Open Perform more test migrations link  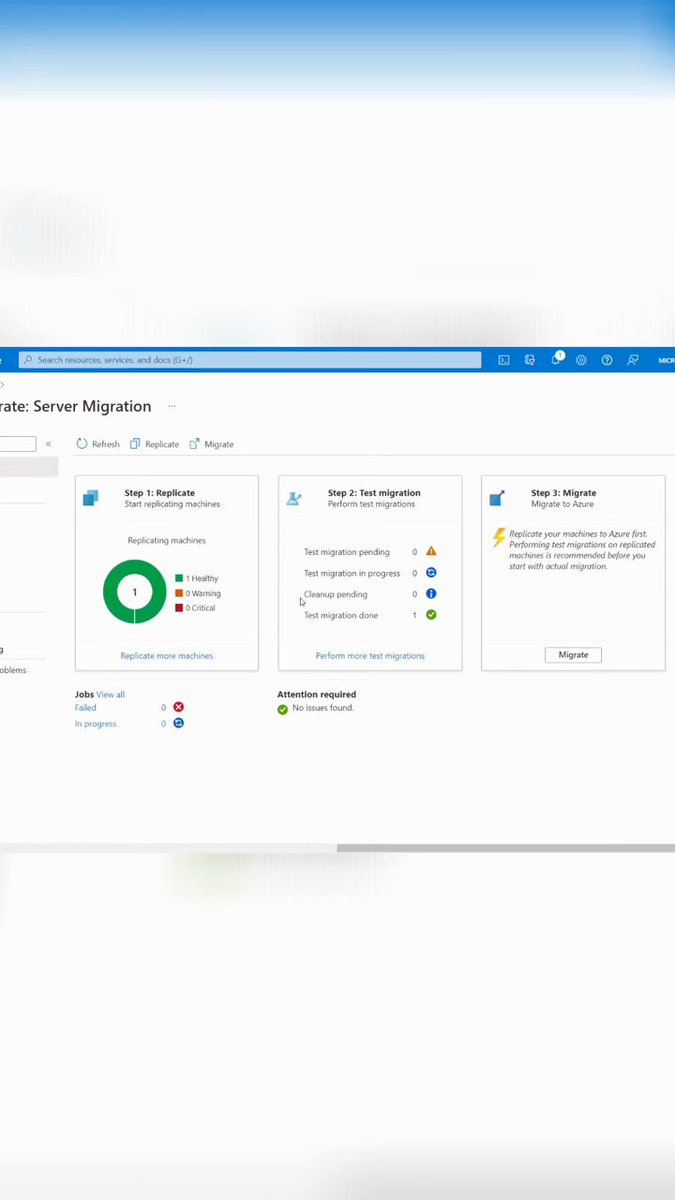(x=370, y=656)
